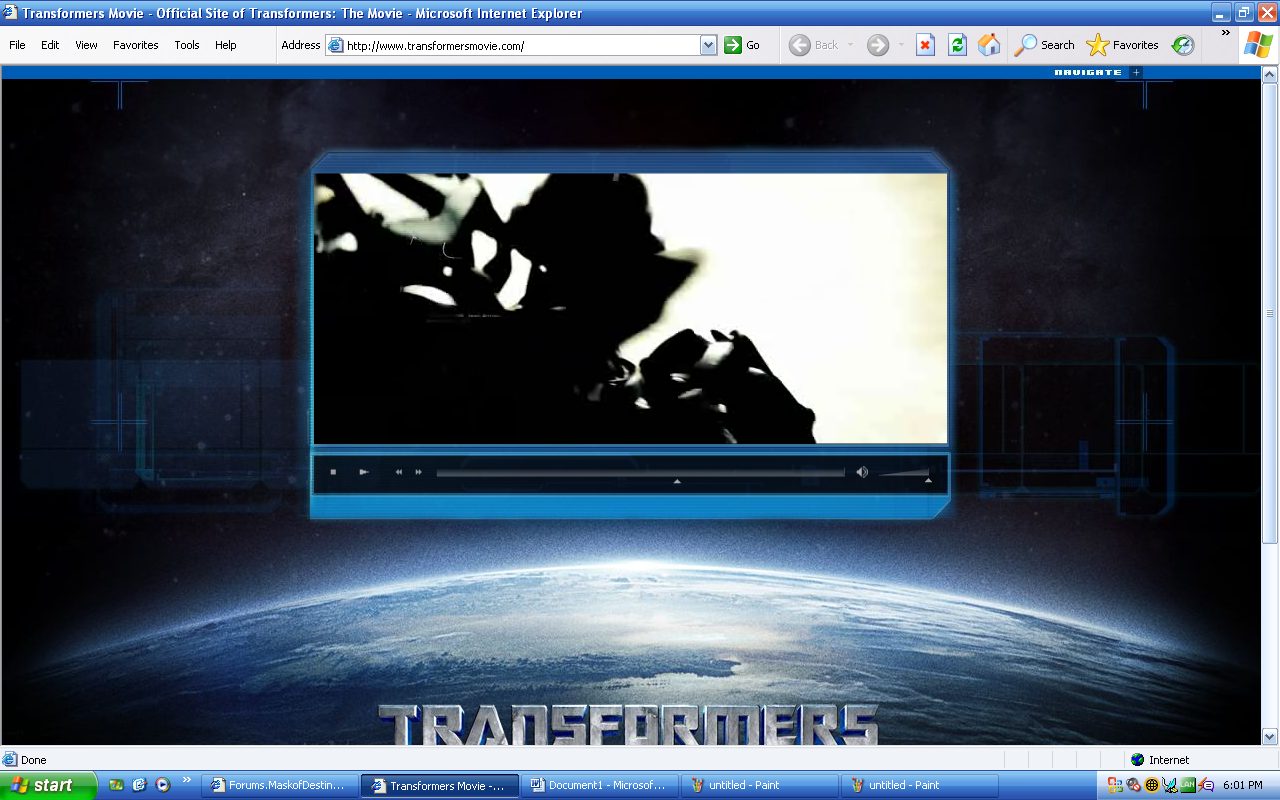The image size is (1280, 800).
Task: Switch to first untitled - Paint window
Action: pyautogui.click(x=760, y=785)
